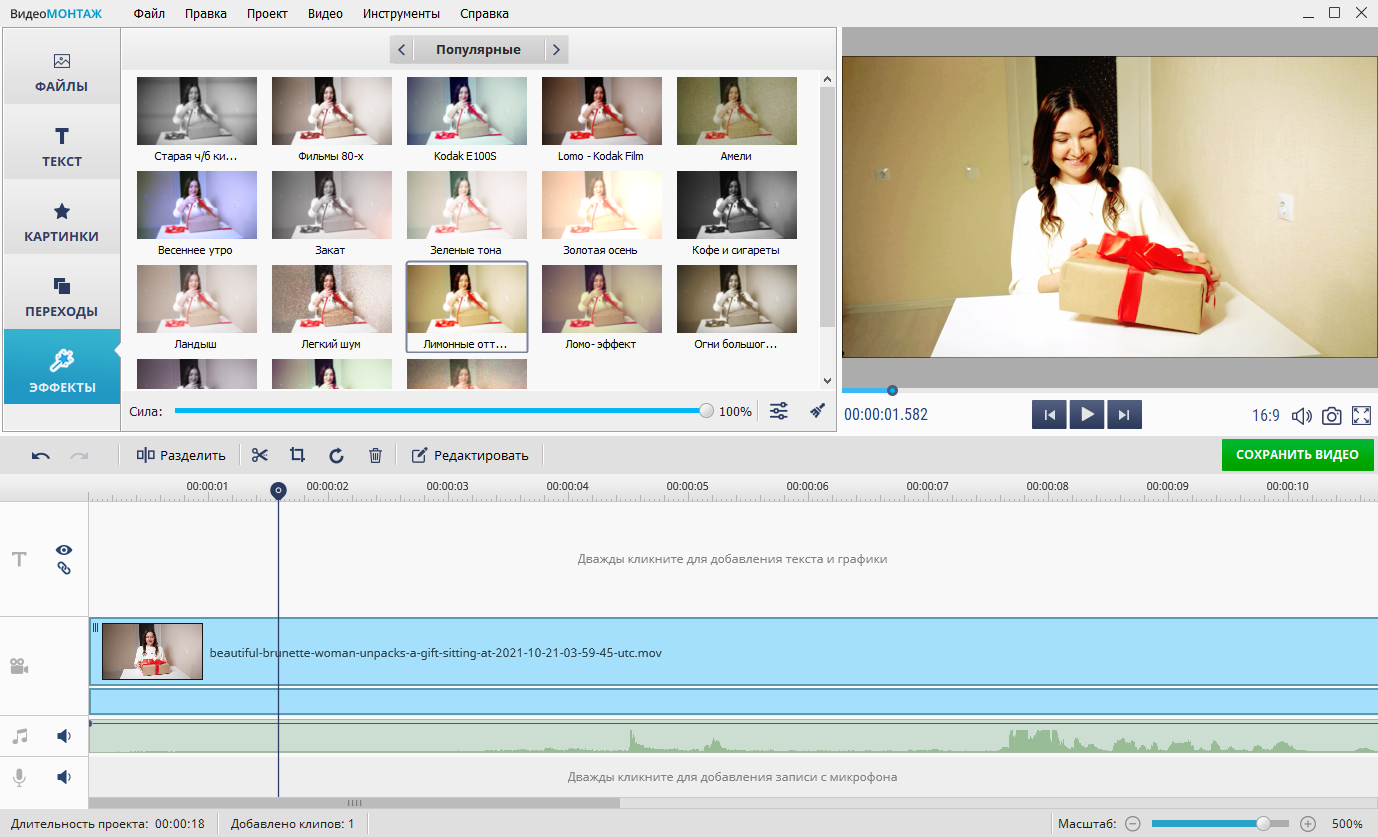Mute the music track speaker
The width and height of the screenshot is (1378, 837).
tap(64, 736)
